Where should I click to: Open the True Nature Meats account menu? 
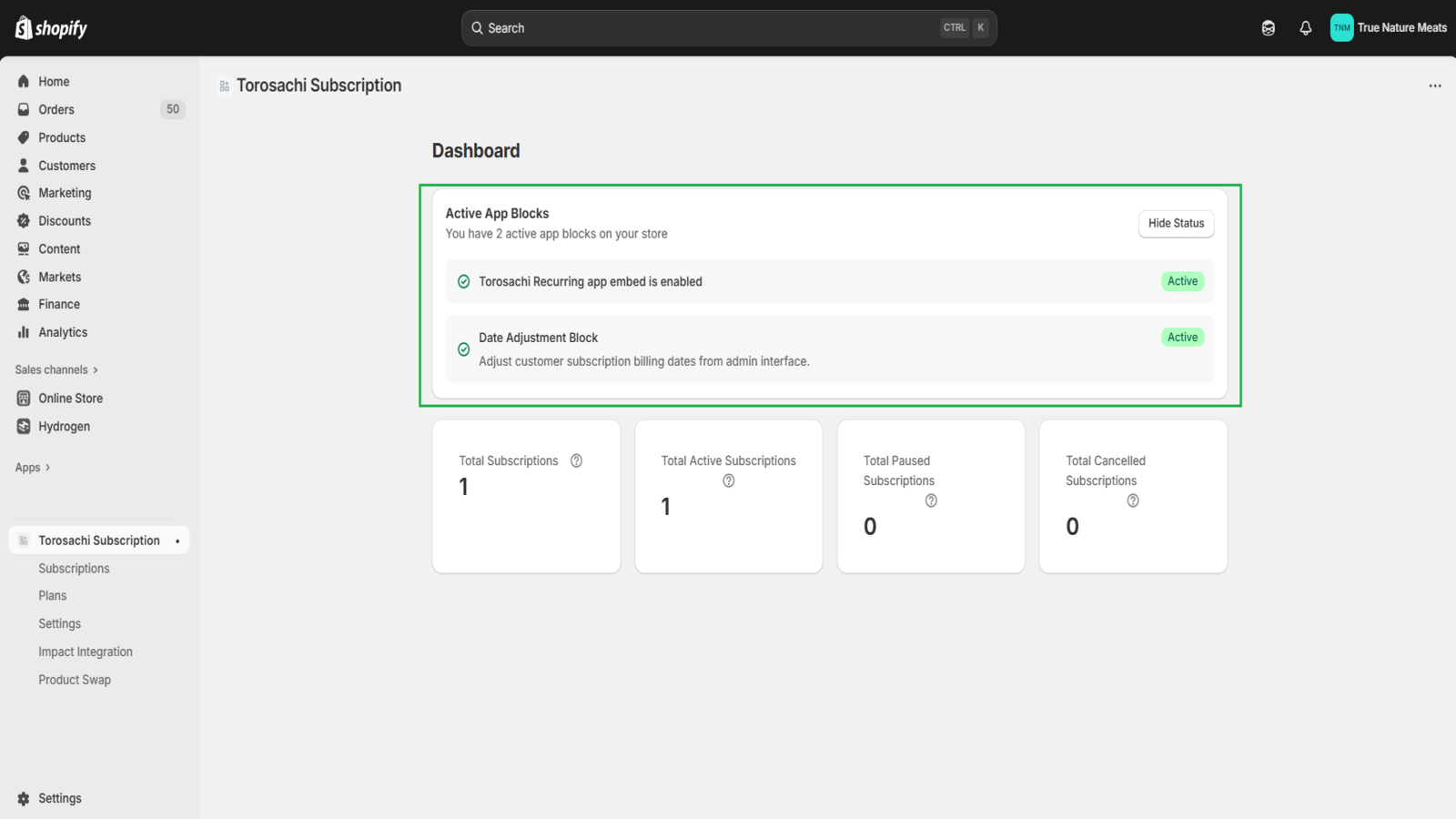(x=1389, y=27)
